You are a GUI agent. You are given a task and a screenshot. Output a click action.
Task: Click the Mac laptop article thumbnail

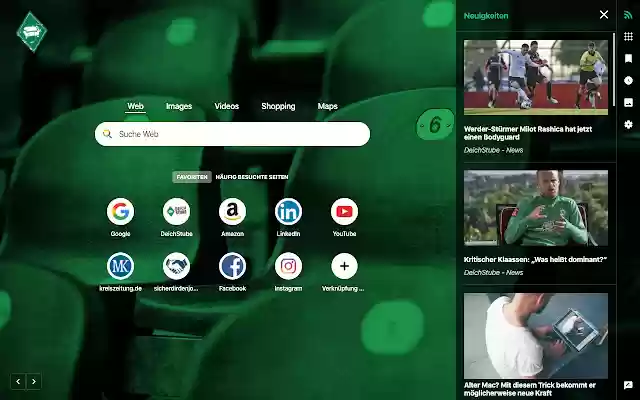(536, 336)
